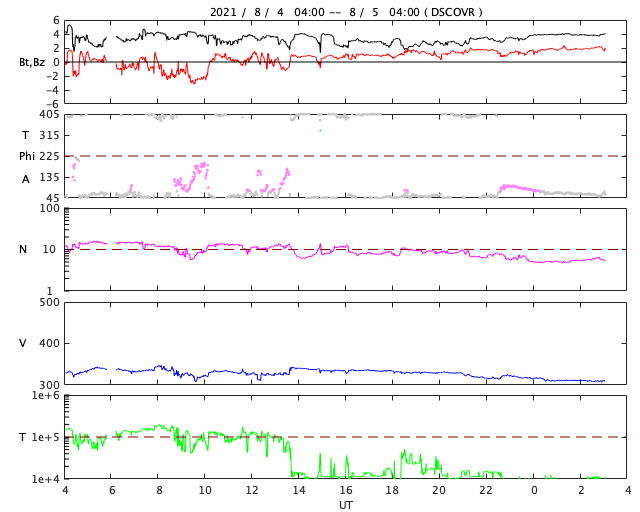Click the "V" velocity axis label
640x512 pixels.
23,343
